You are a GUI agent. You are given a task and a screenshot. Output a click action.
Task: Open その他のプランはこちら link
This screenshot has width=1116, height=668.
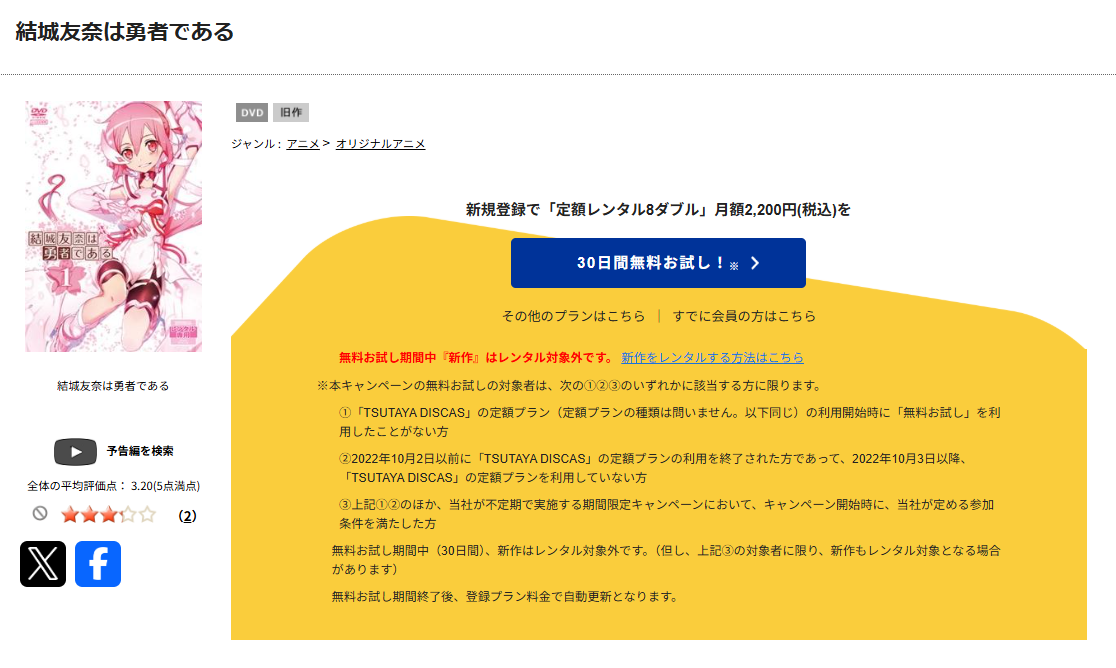coord(574,316)
